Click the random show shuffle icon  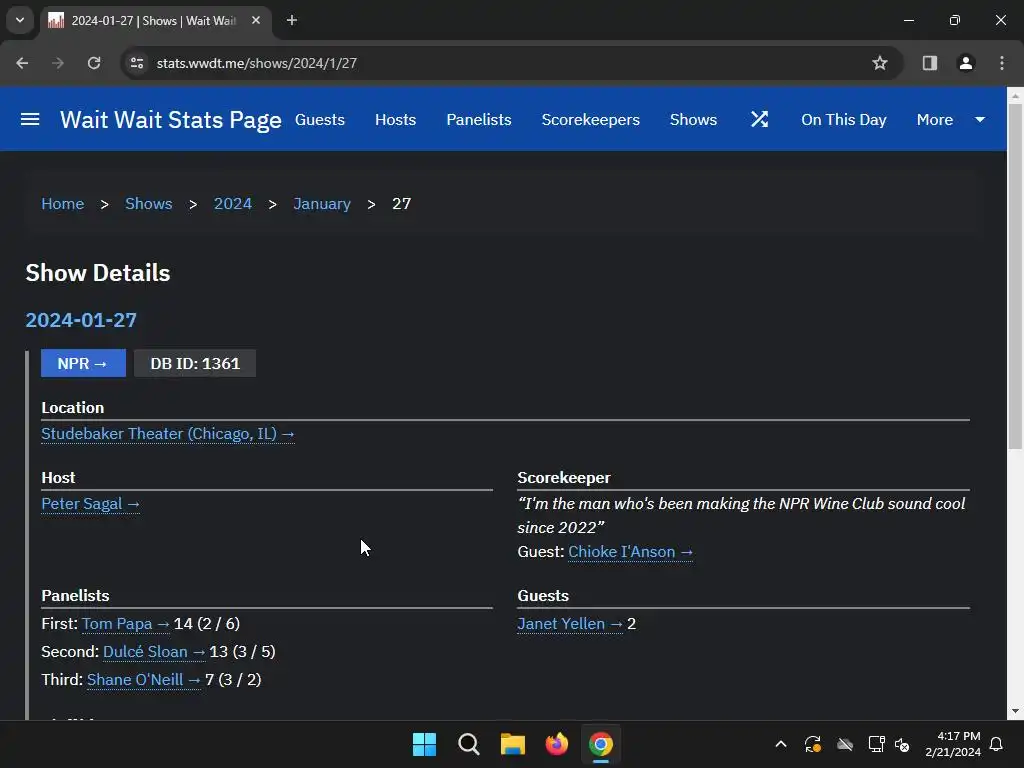(x=760, y=120)
